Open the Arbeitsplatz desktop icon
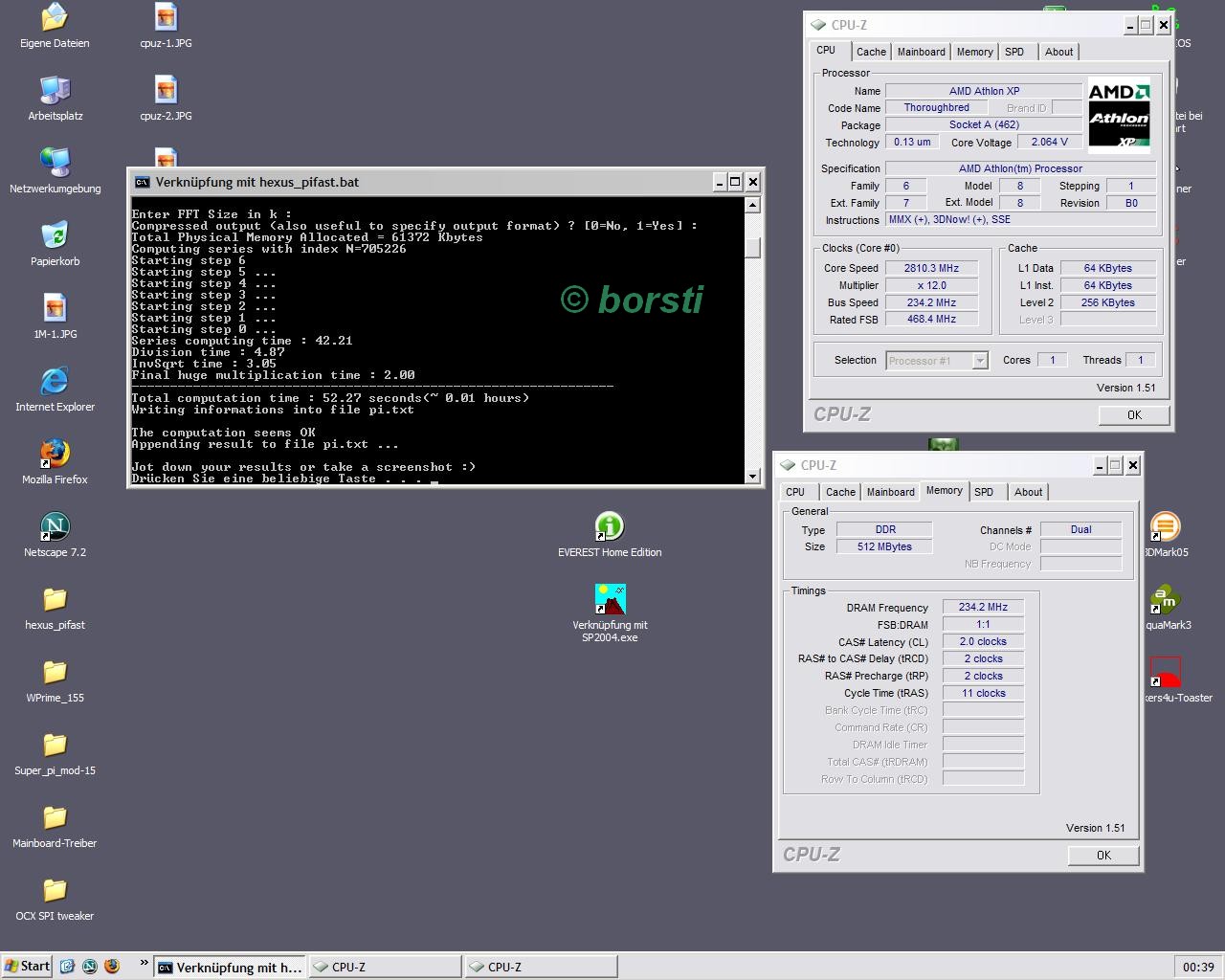This screenshot has height=980, width=1225. pos(55,91)
